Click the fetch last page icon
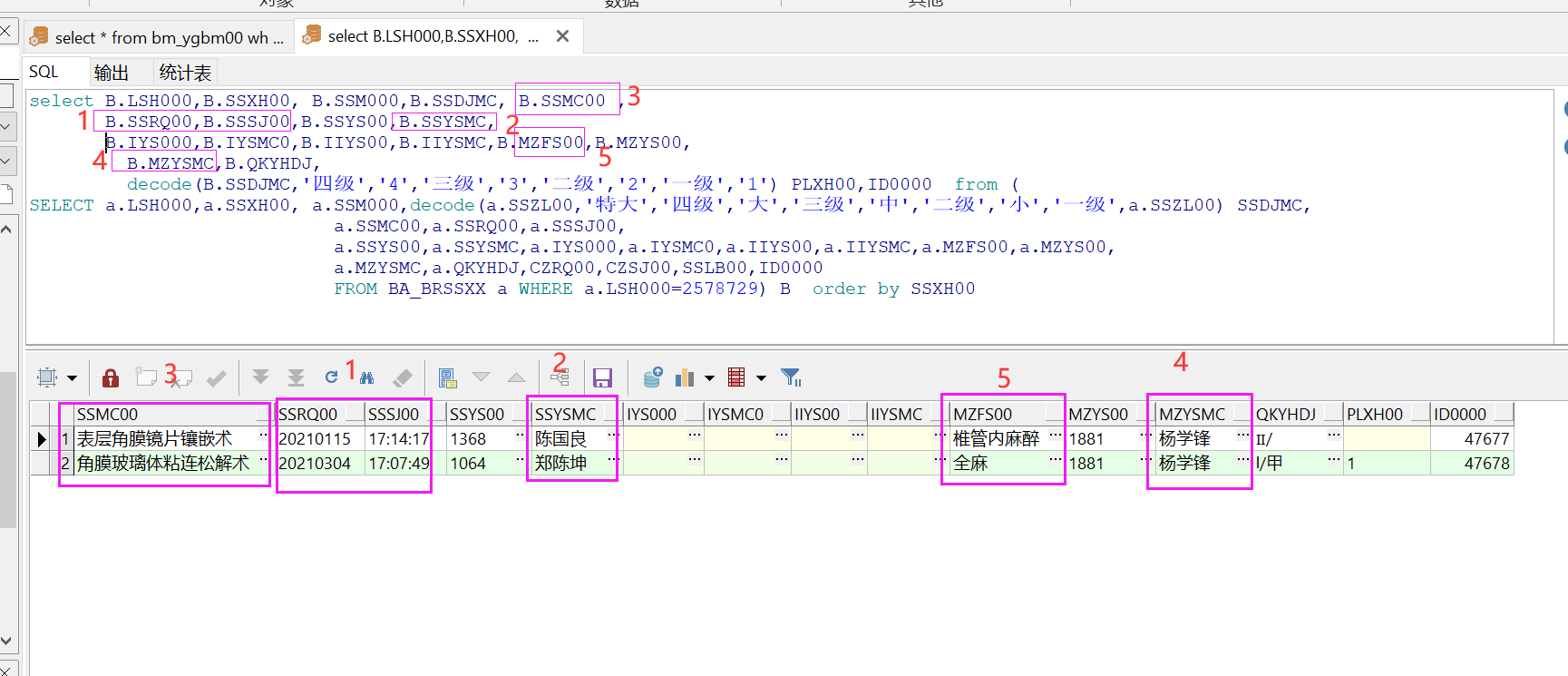1568x676 pixels. (x=296, y=377)
